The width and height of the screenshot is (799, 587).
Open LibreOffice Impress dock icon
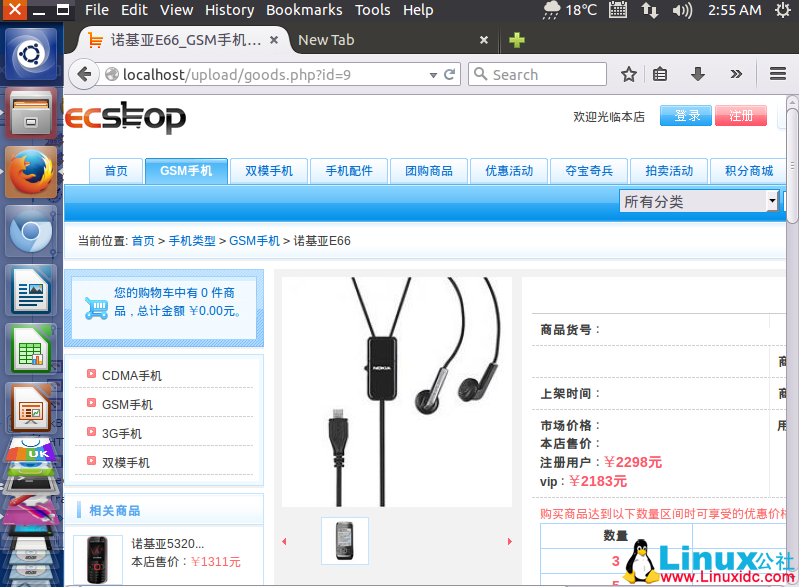point(31,409)
